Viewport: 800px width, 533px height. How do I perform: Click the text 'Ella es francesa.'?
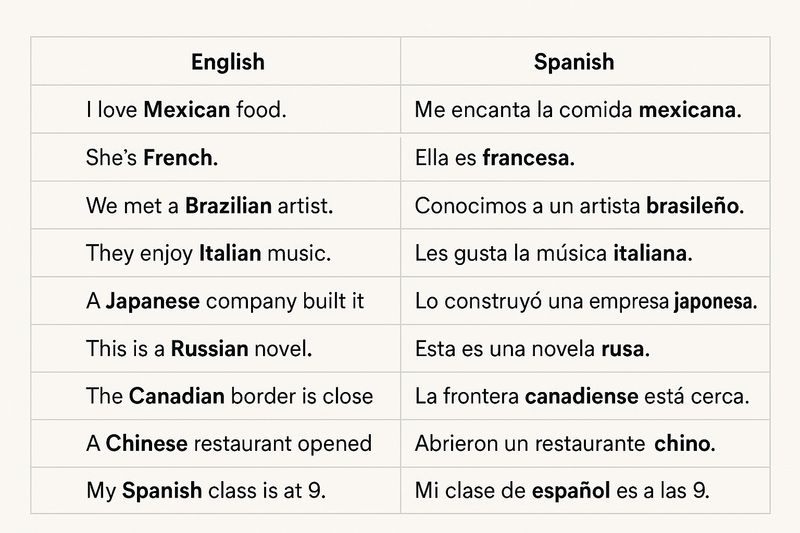pos(495,158)
